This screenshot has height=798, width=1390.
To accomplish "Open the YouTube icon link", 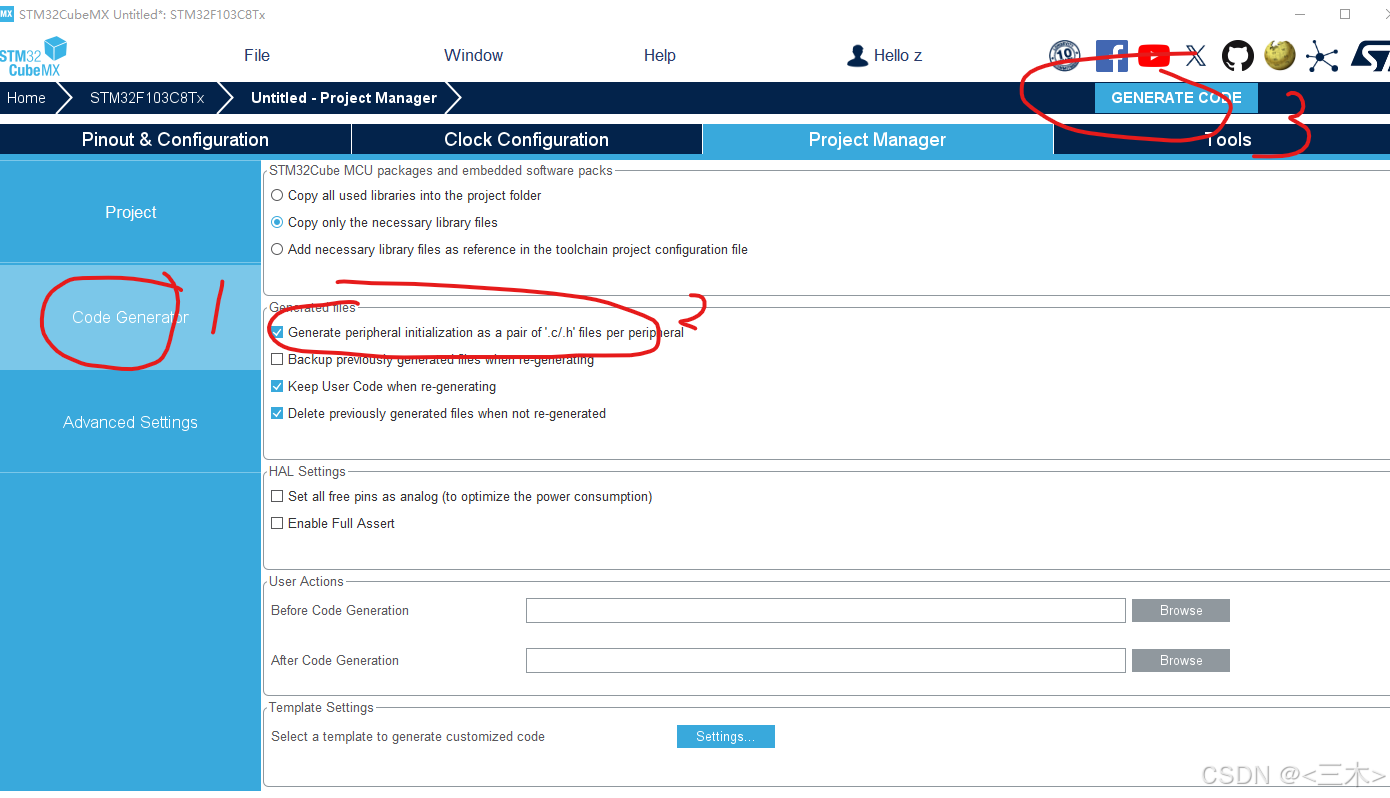I will click(x=1154, y=56).
